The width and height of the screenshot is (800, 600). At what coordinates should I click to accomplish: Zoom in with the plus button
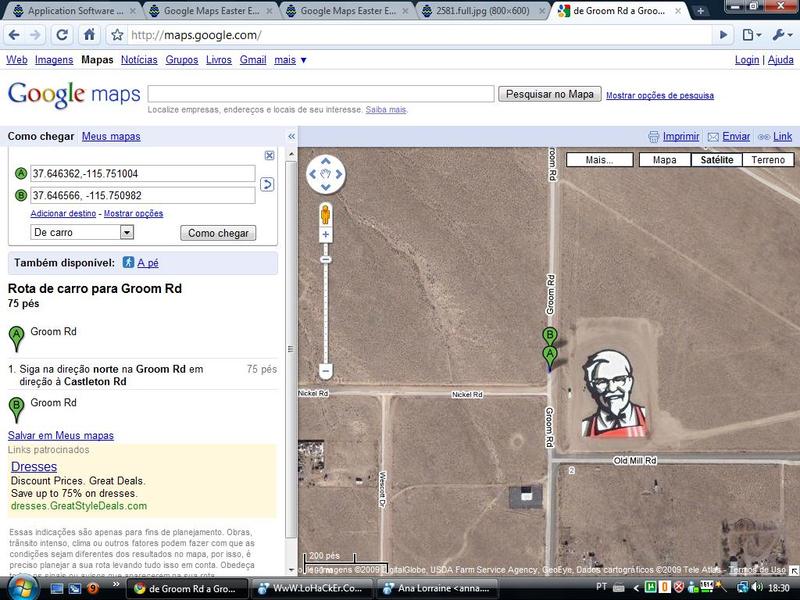[326, 235]
